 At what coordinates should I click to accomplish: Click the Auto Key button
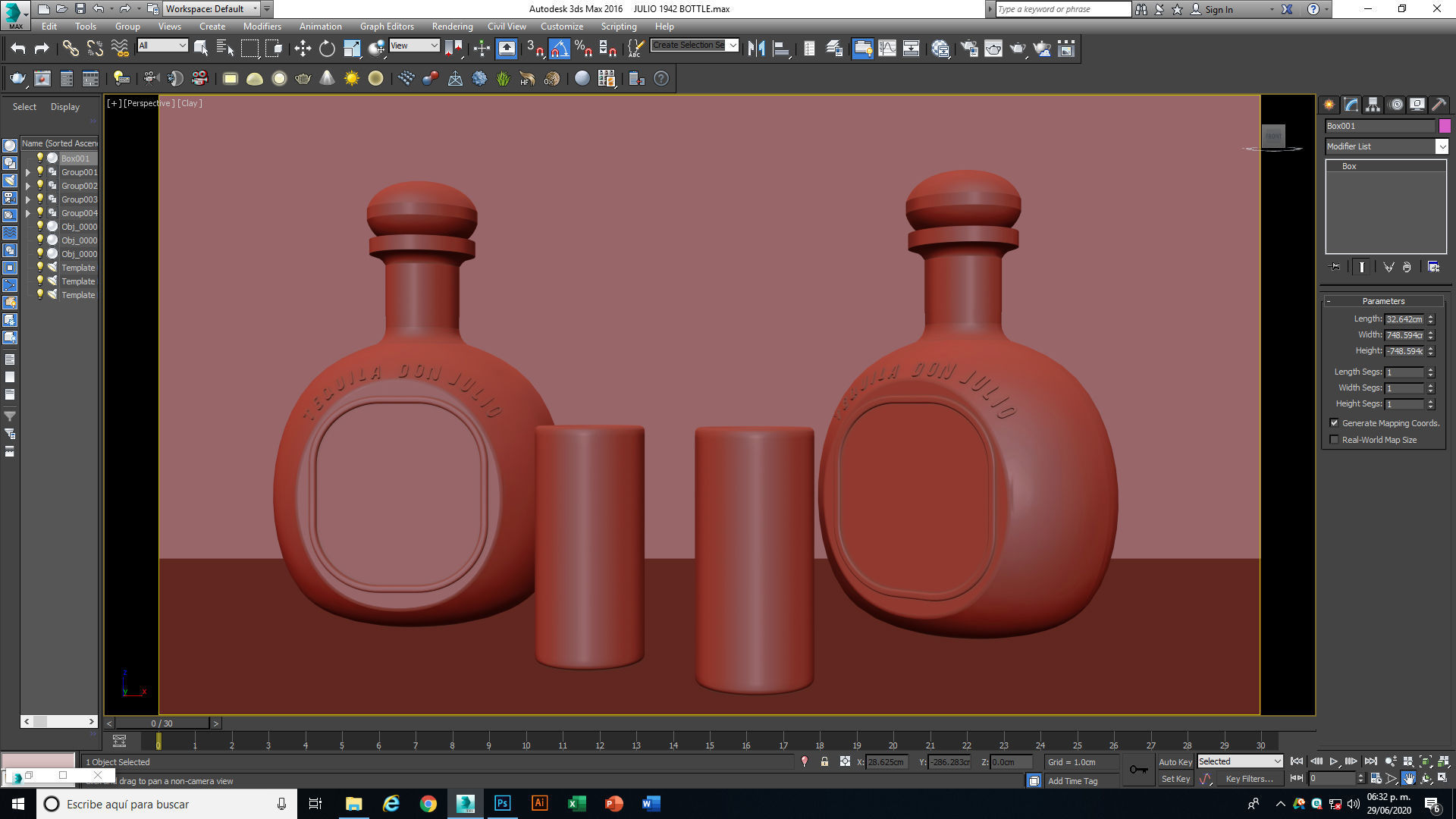[x=1175, y=762]
